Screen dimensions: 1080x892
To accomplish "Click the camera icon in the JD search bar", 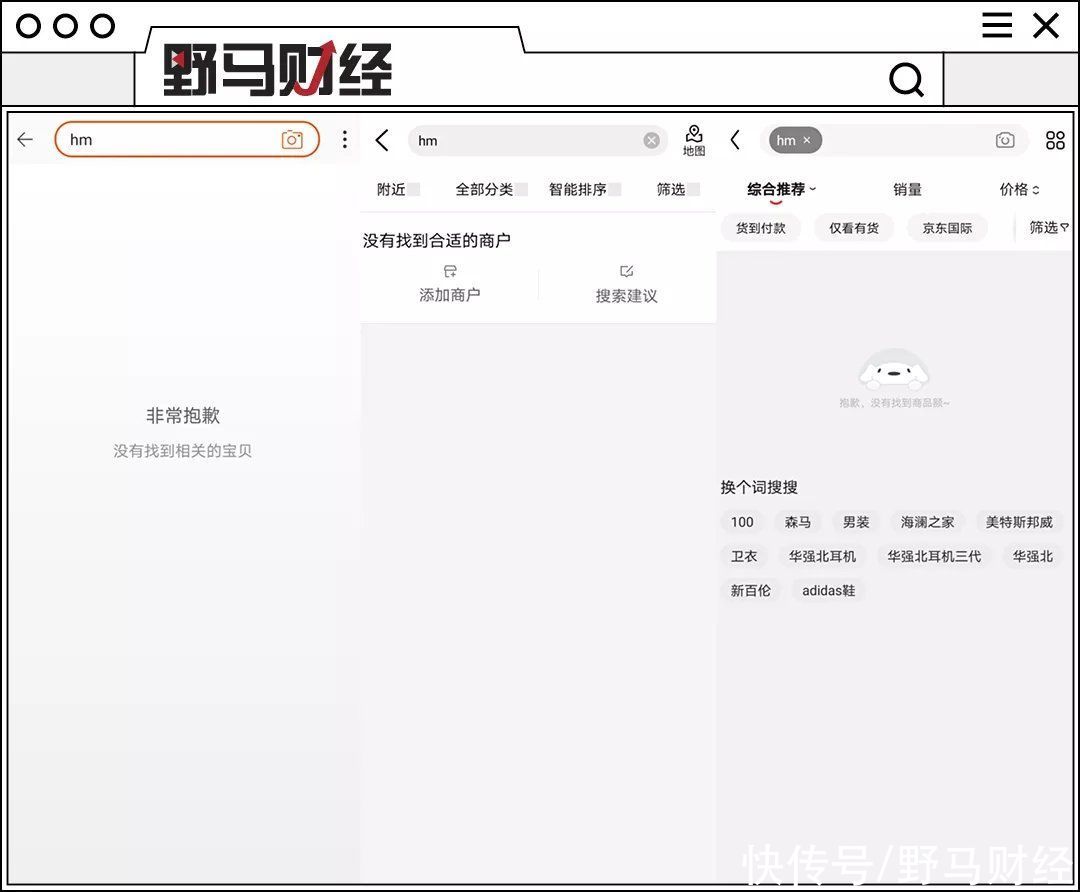I will [x=1005, y=140].
